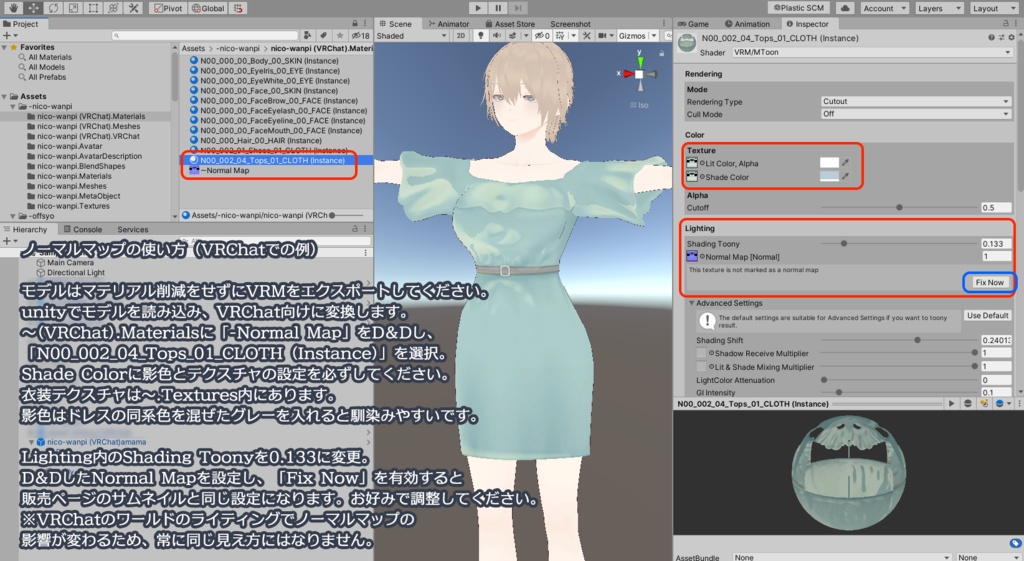Toggle scene audio speaker icon
The width and height of the screenshot is (1024, 561).
tap(497, 36)
